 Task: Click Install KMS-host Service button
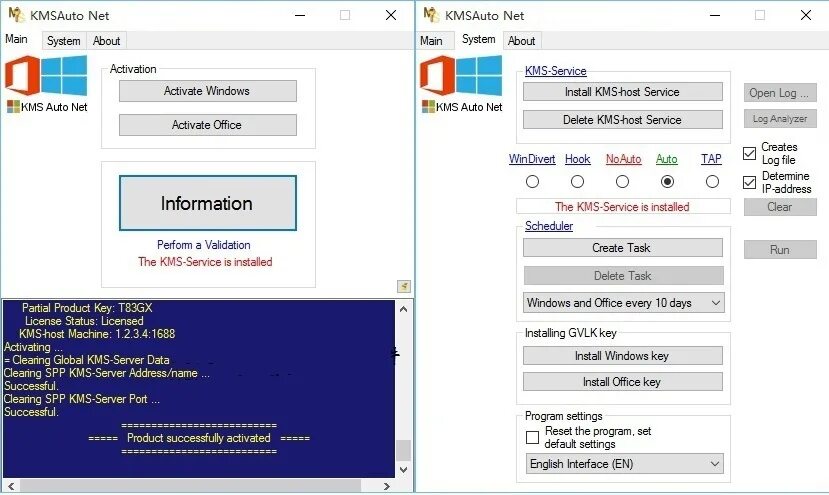tap(623, 91)
